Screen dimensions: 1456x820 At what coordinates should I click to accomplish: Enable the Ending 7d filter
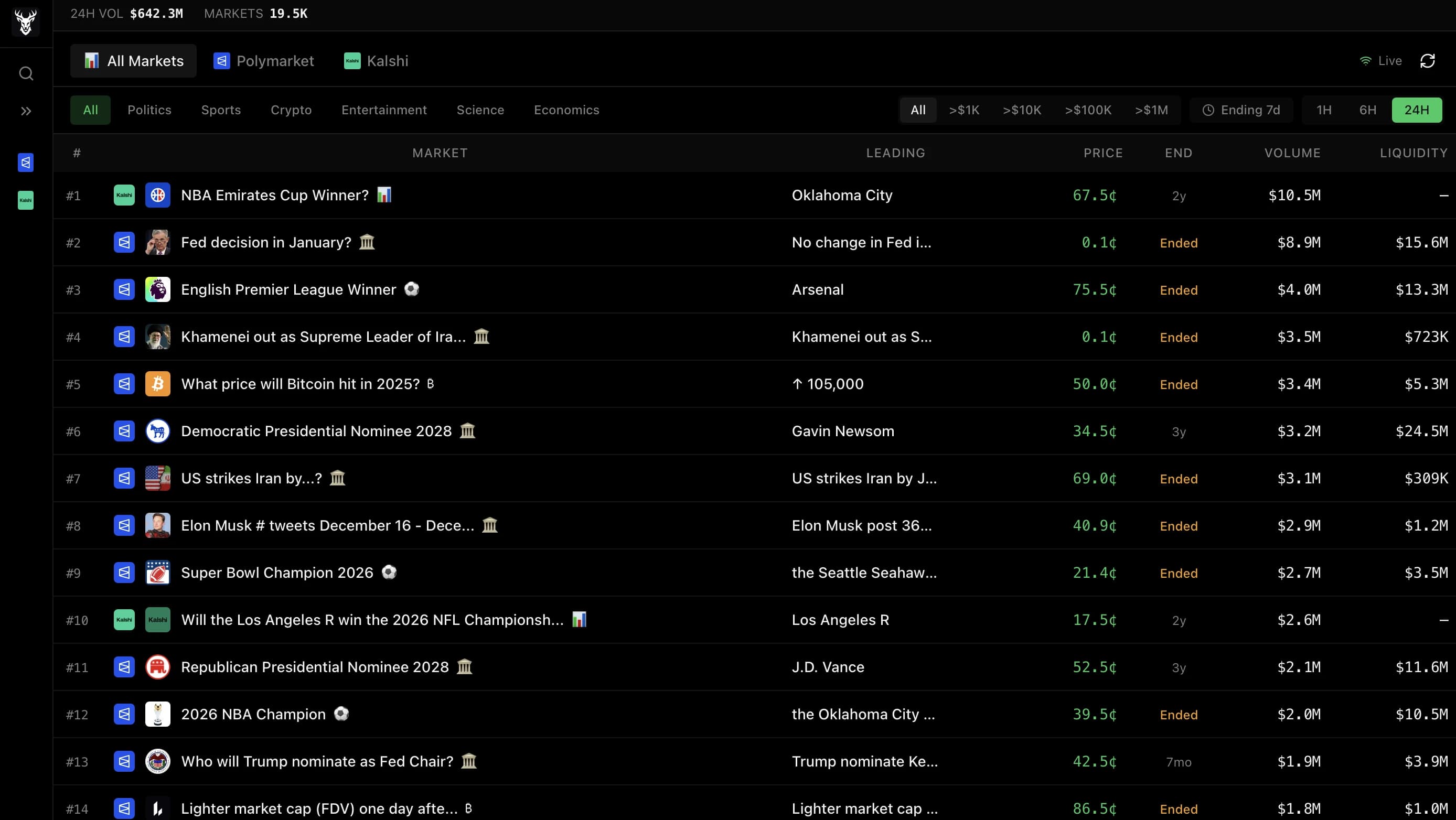click(1241, 110)
